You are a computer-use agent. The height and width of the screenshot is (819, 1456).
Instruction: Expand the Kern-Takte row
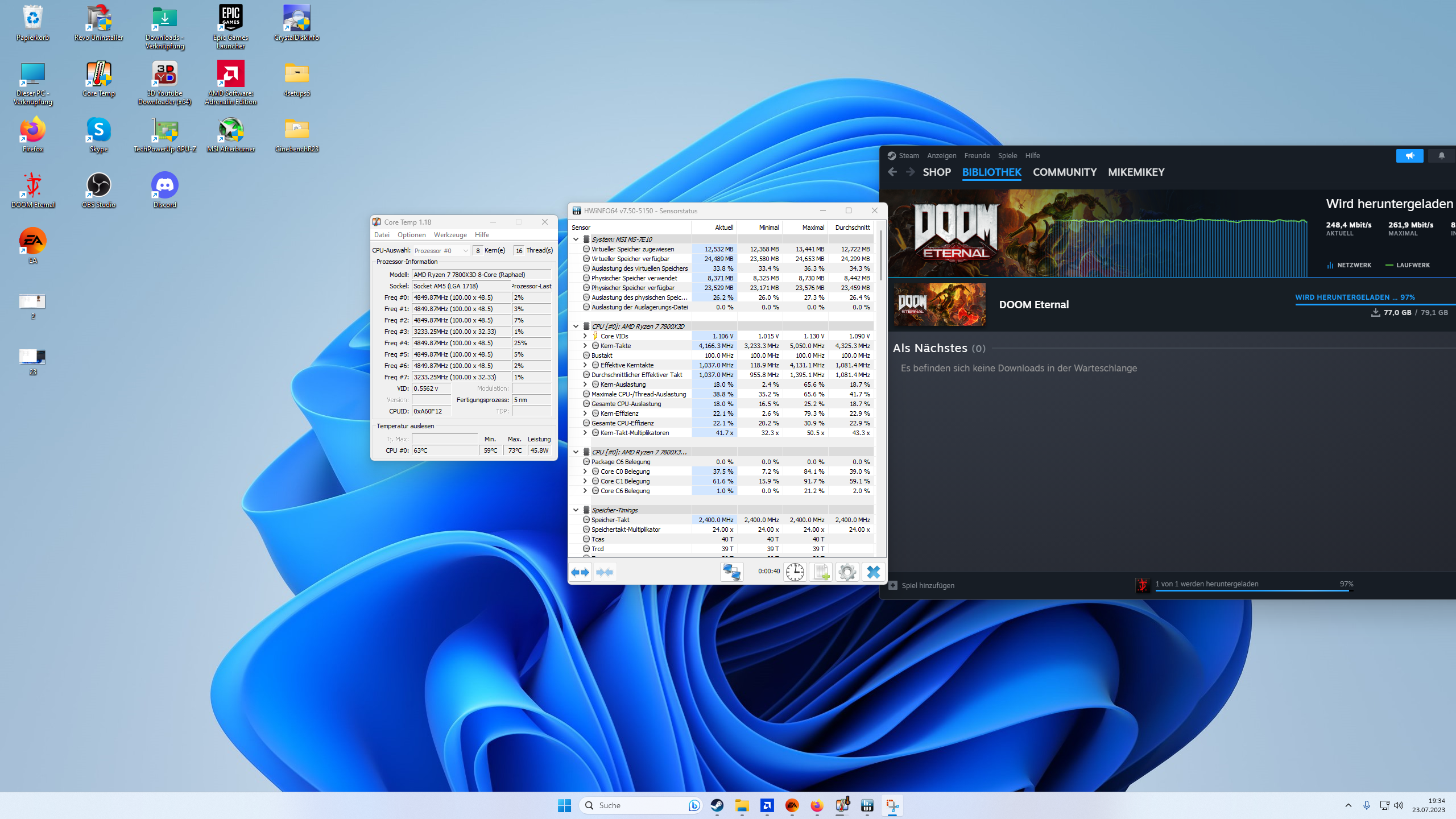coord(585,346)
